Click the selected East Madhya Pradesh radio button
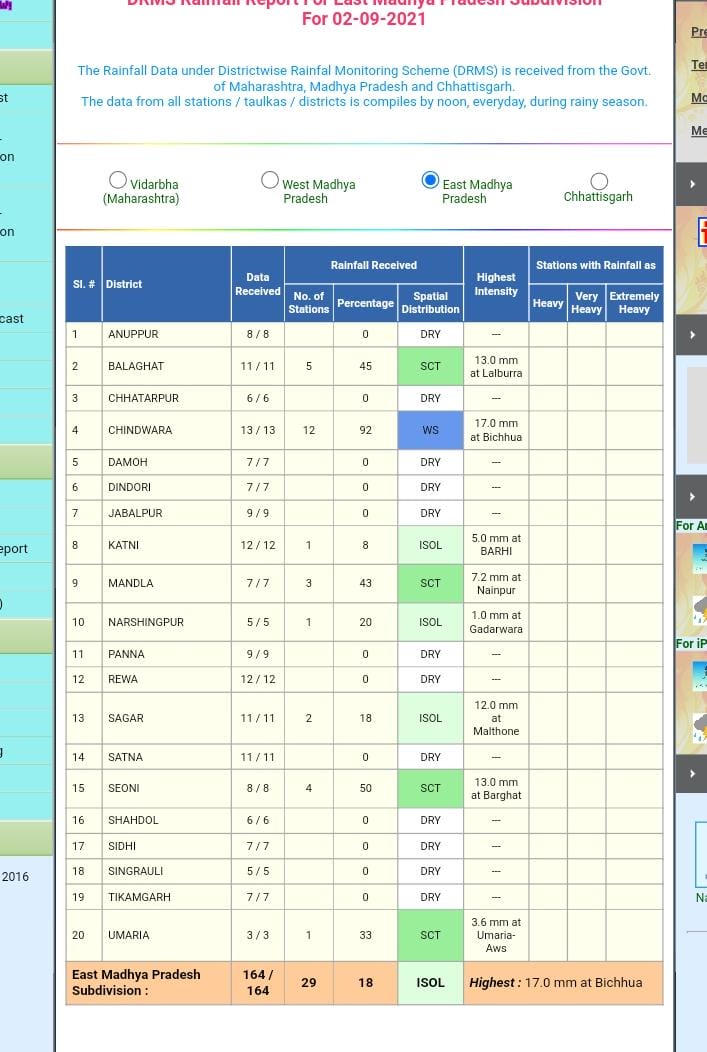707x1052 pixels. point(430,180)
